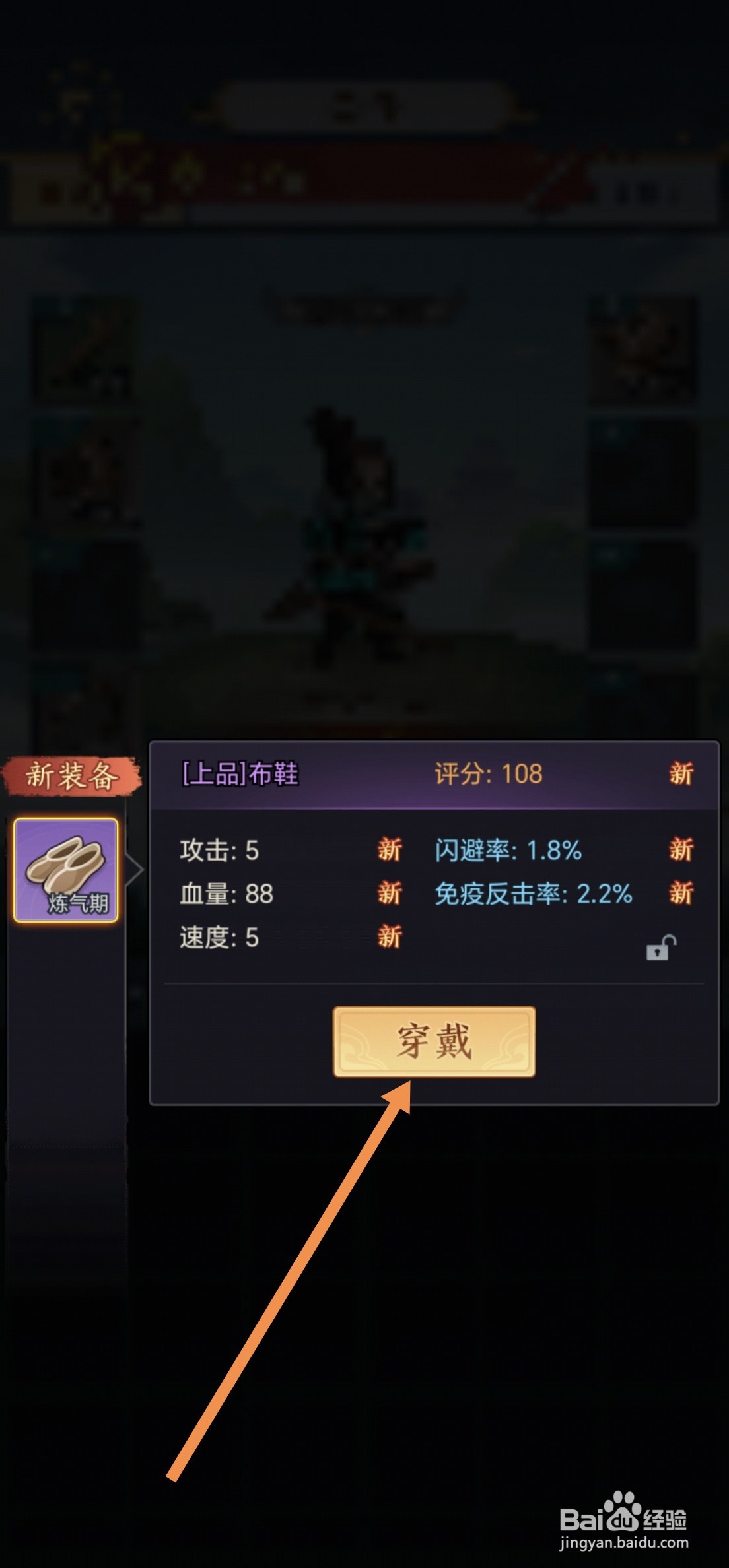The width and height of the screenshot is (729, 1568).
Task: Click the 血量: 88 stat line
Action: click(226, 894)
